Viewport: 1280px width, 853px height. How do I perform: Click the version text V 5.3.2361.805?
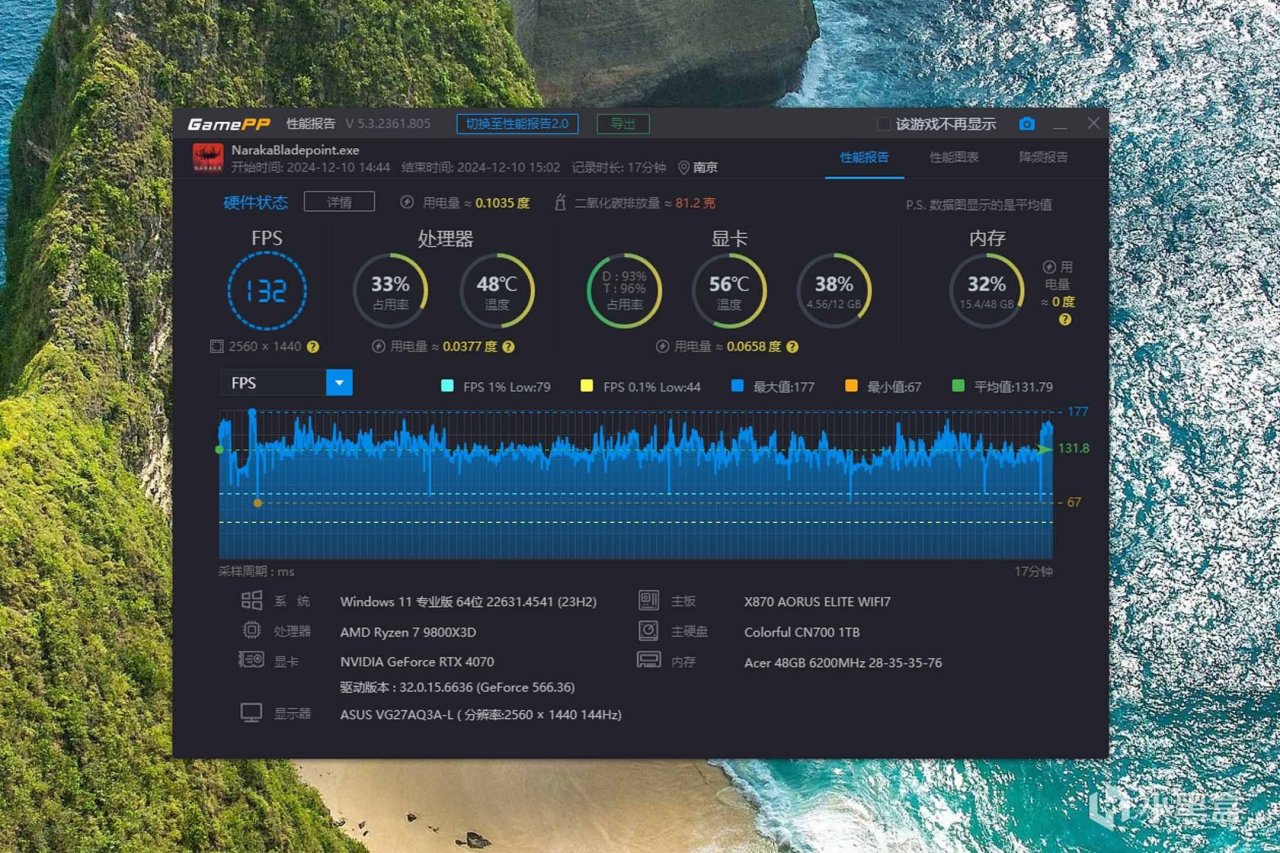(388, 124)
